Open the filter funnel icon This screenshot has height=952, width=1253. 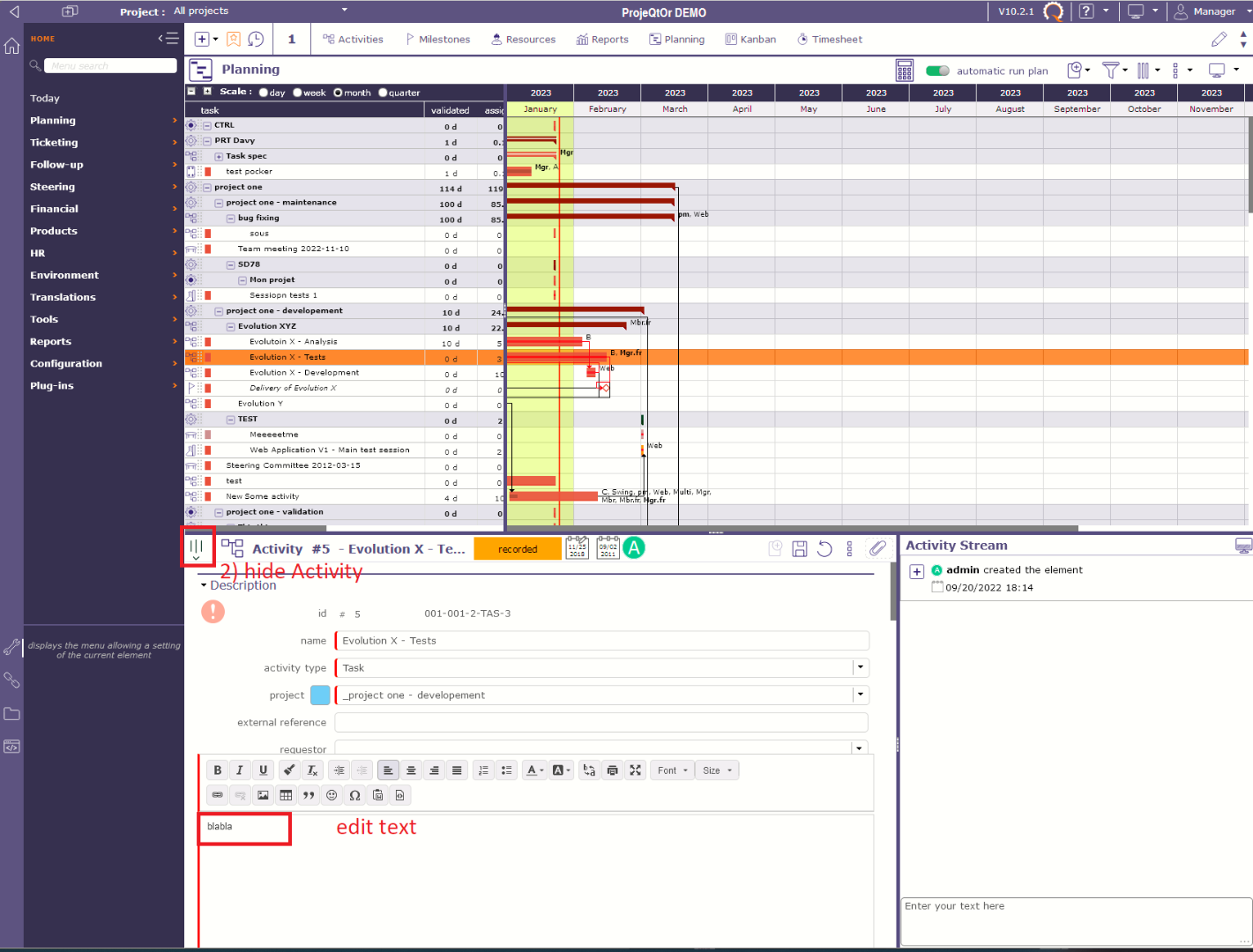click(x=1110, y=71)
